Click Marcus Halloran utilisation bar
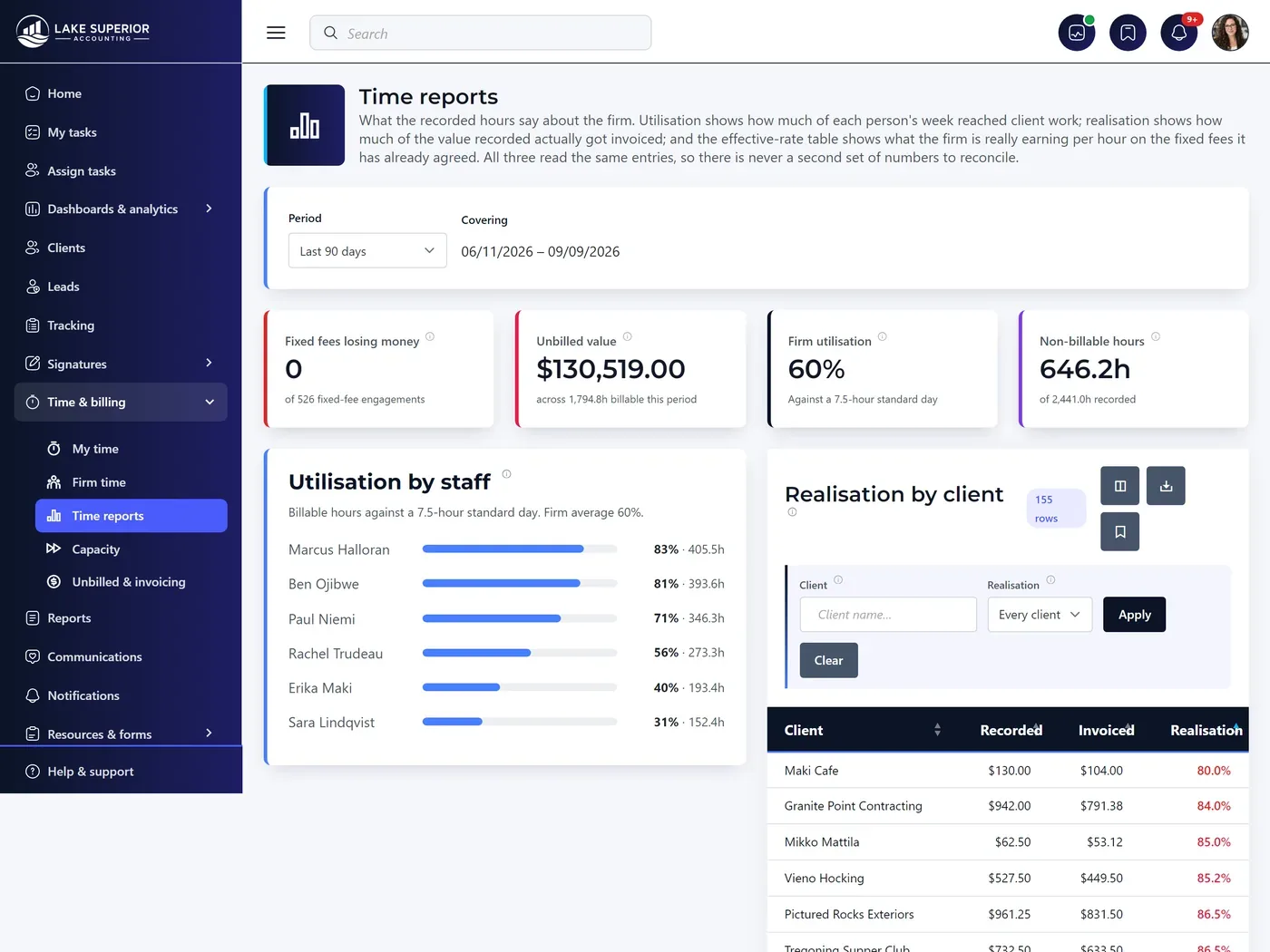 click(x=520, y=549)
